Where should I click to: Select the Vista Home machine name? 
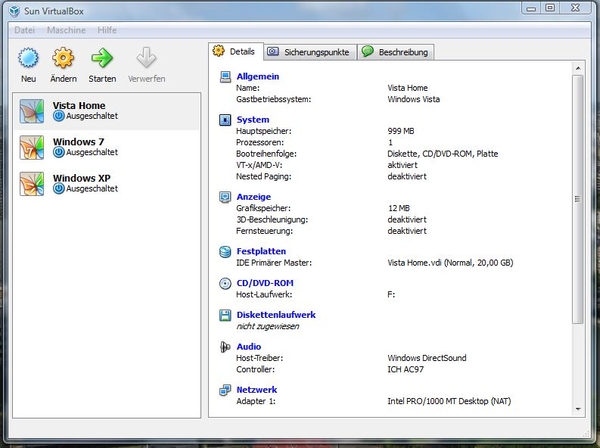(x=79, y=106)
